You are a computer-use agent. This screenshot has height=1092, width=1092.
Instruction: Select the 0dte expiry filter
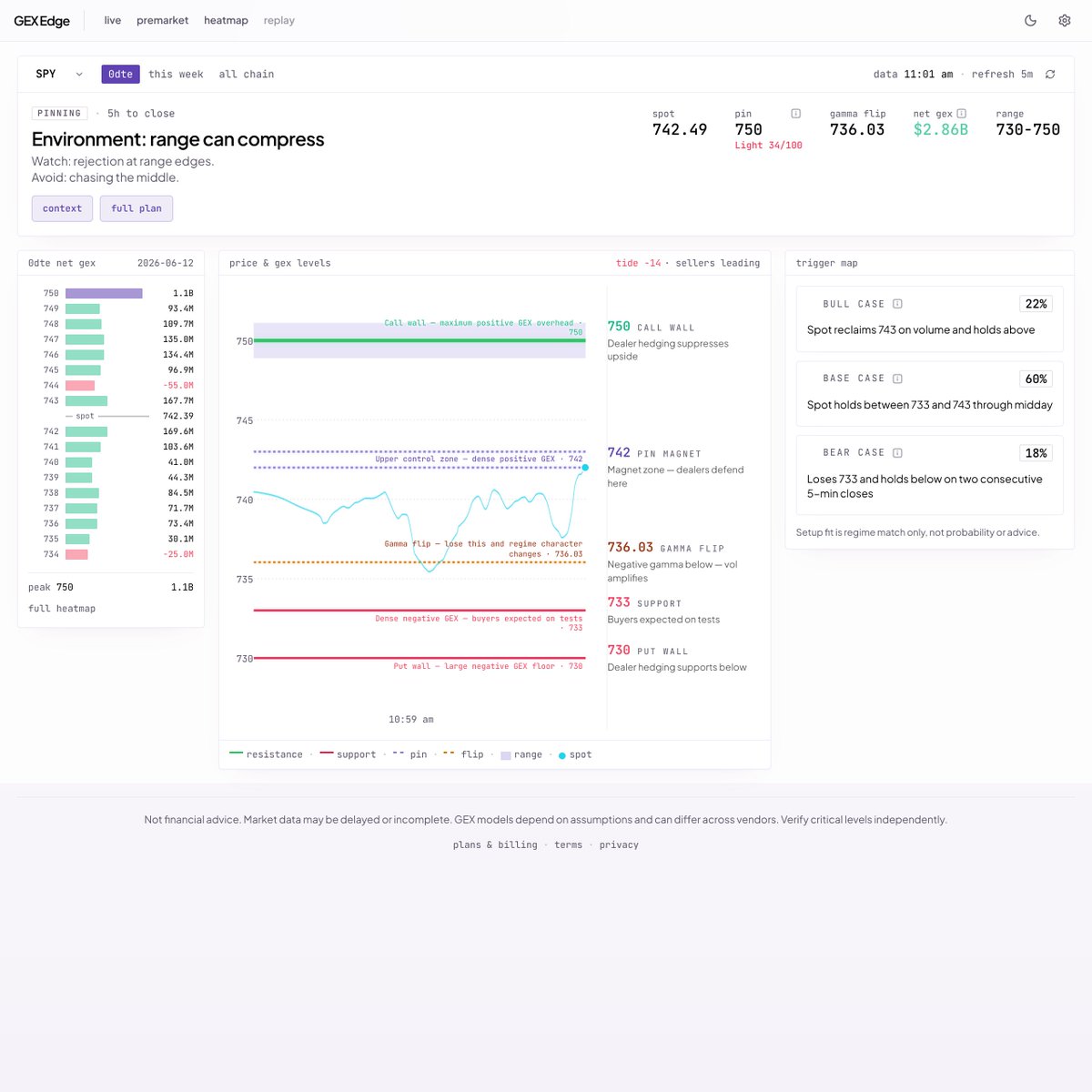(120, 74)
